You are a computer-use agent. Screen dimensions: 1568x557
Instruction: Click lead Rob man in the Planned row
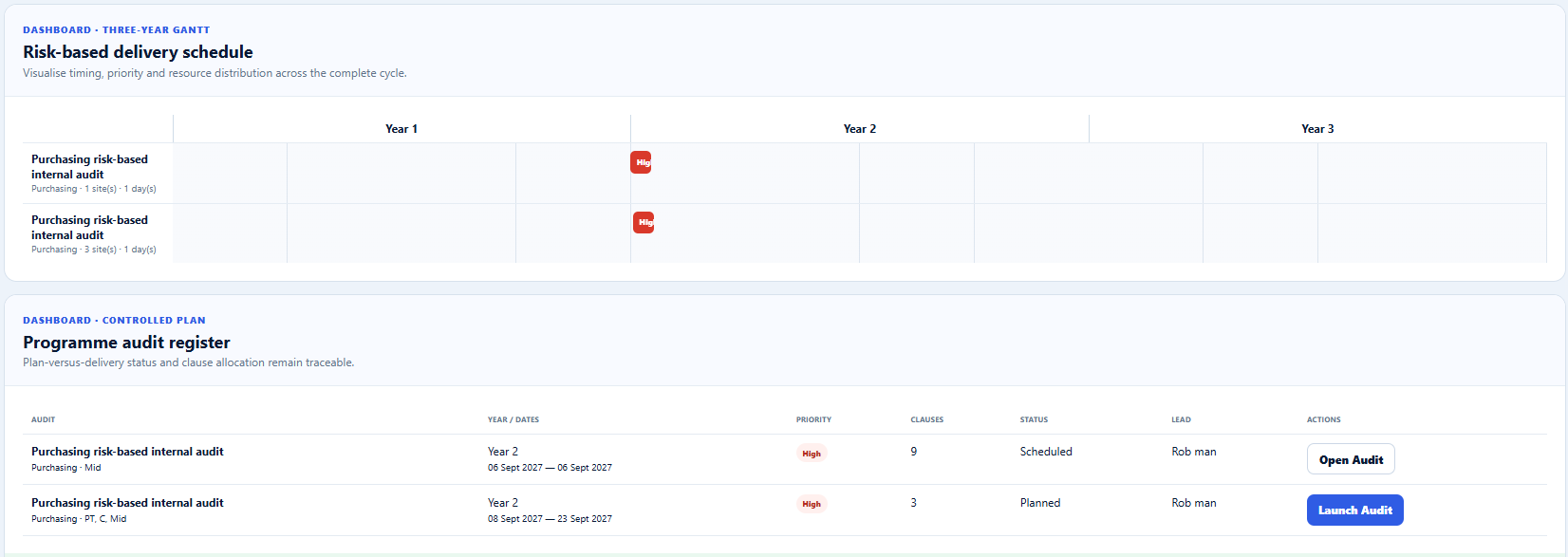point(1194,503)
